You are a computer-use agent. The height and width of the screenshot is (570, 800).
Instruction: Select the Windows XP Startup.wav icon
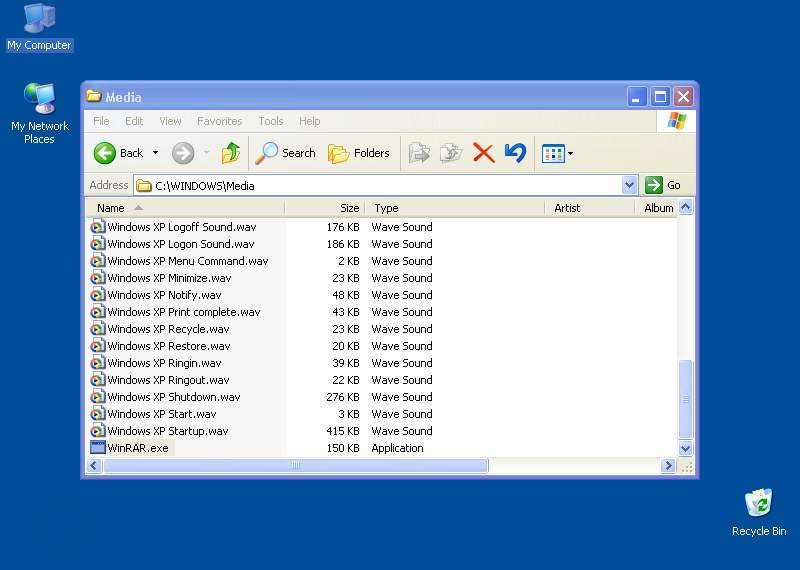click(x=97, y=431)
